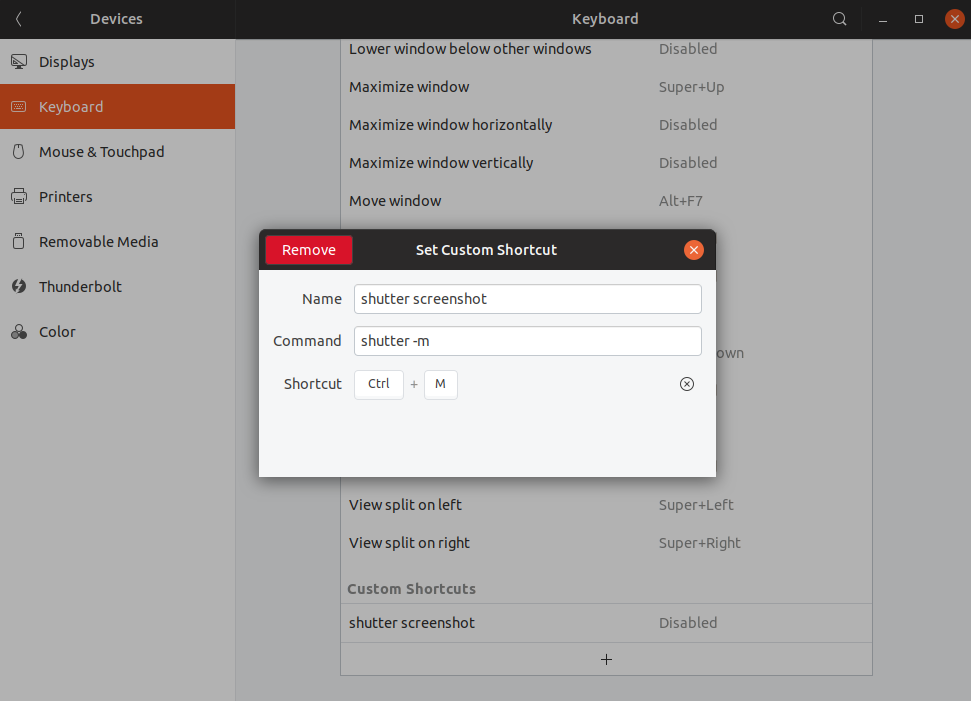
Task: Open Printers settings
Action: pos(65,196)
